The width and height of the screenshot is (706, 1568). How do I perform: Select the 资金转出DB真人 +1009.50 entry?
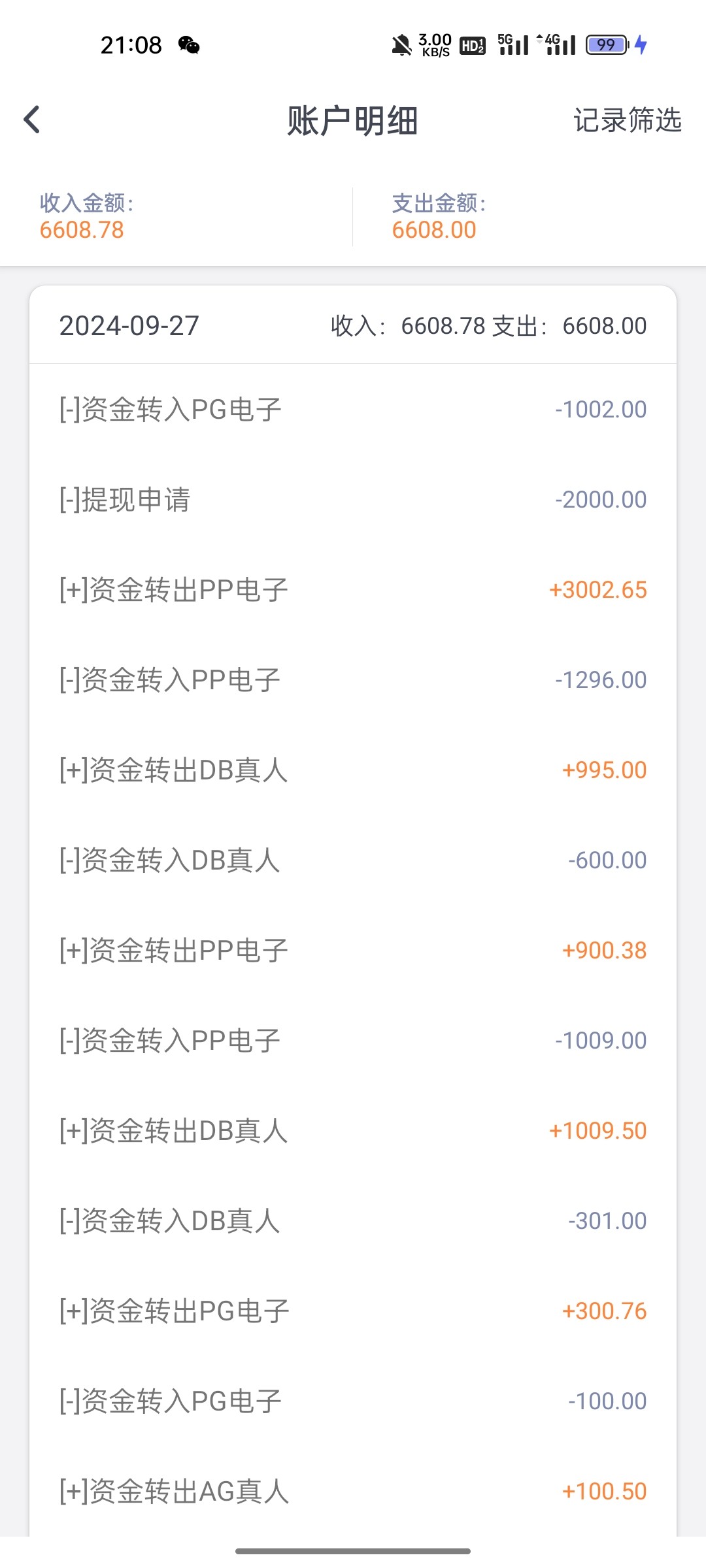(x=353, y=1131)
